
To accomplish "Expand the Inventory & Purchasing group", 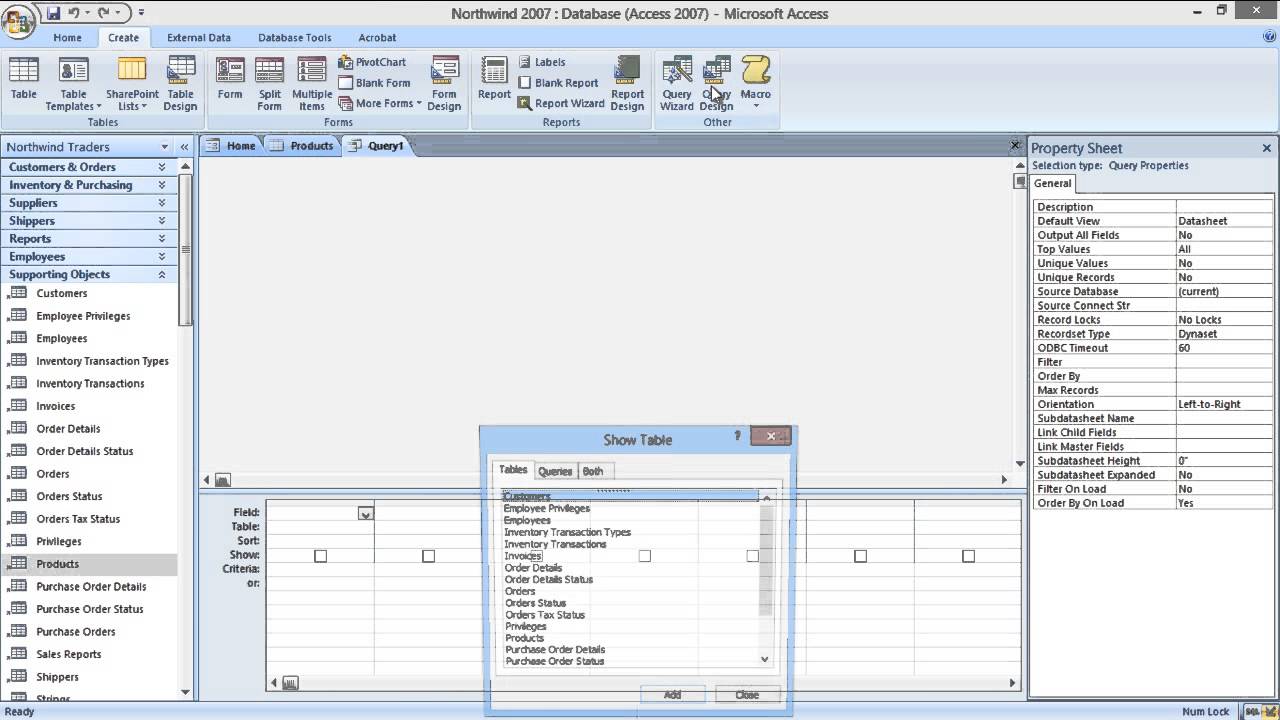I will [x=162, y=185].
